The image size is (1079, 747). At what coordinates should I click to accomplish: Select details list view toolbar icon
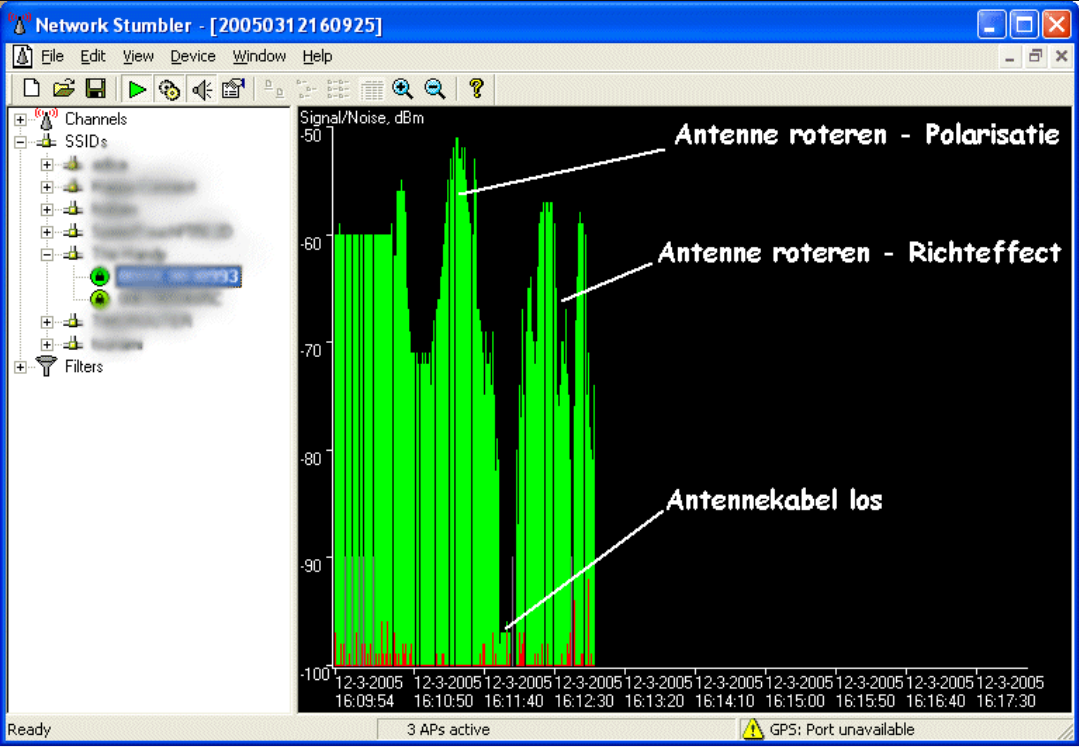[372, 89]
